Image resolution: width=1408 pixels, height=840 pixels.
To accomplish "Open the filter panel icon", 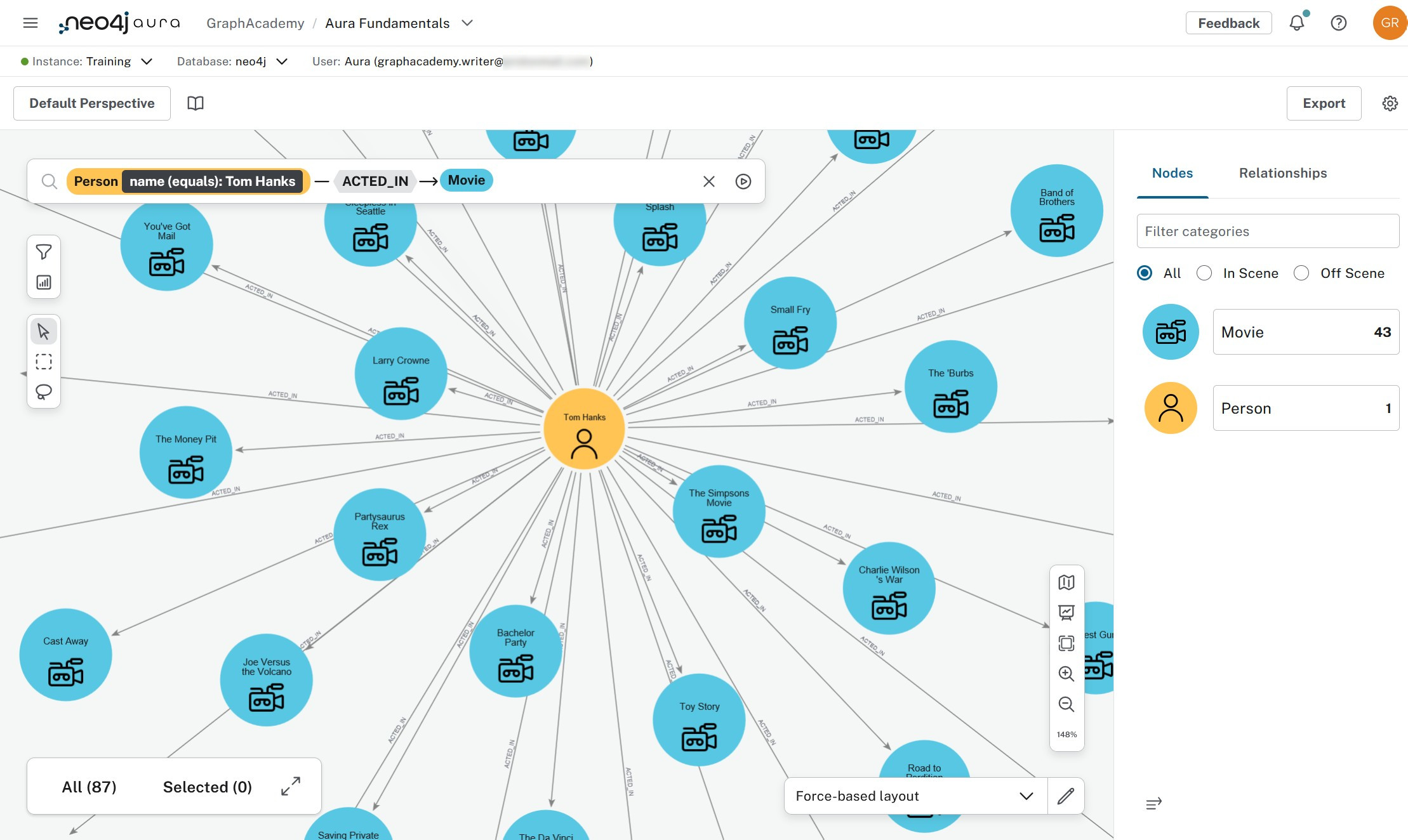I will (x=43, y=252).
